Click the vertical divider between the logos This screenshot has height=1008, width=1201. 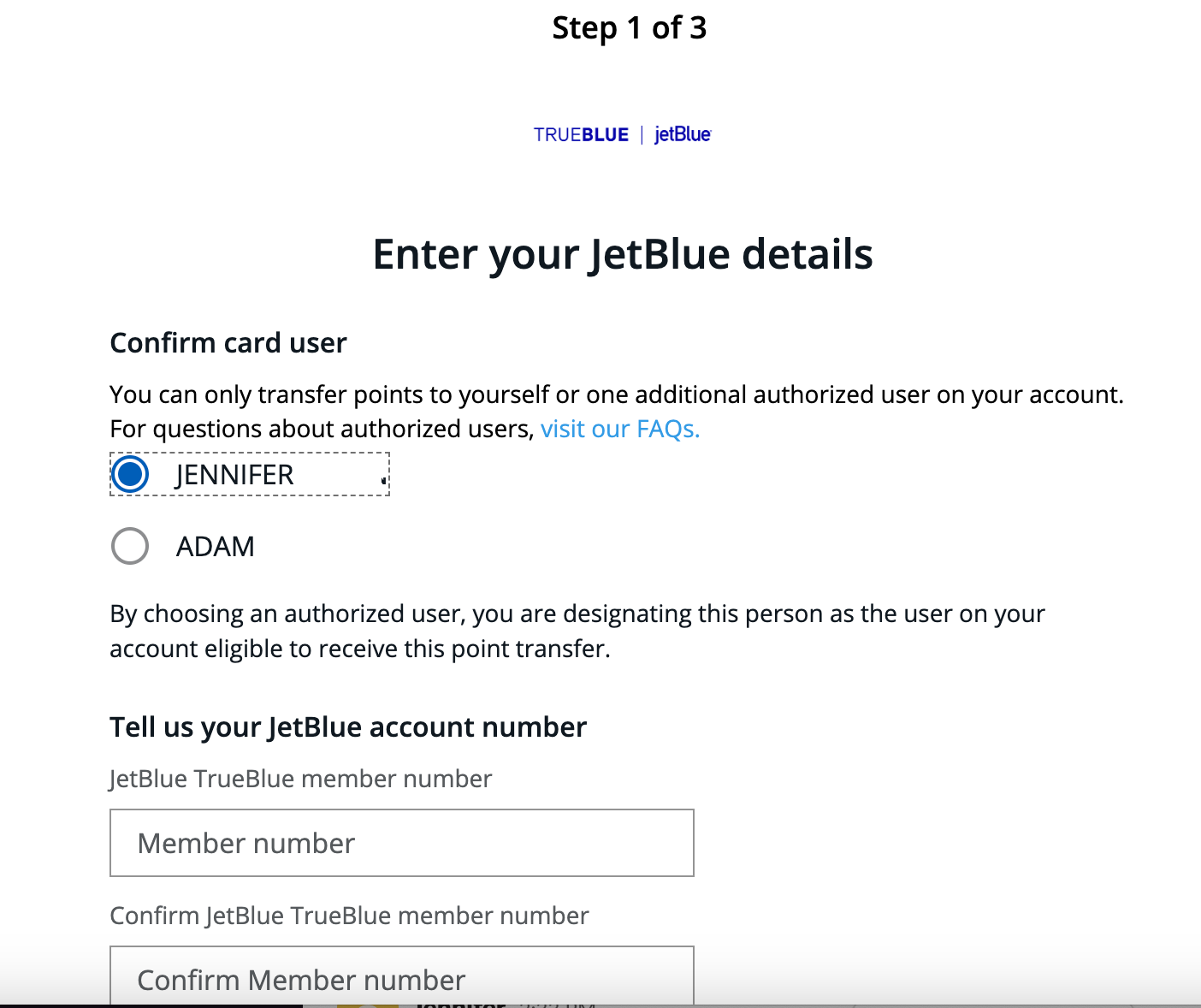click(642, 135)
